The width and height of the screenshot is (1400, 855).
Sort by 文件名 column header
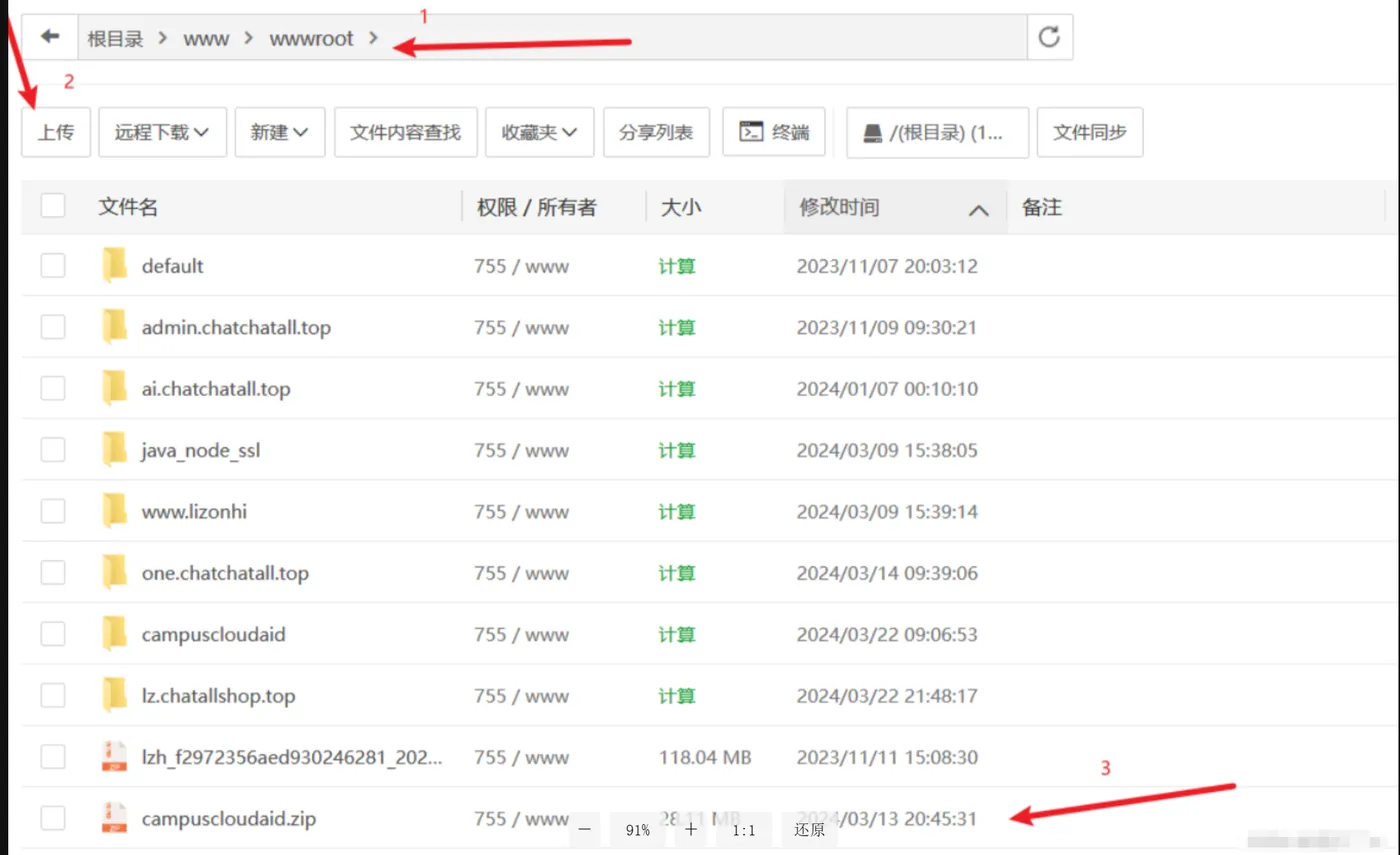click(x=128, y=207)
